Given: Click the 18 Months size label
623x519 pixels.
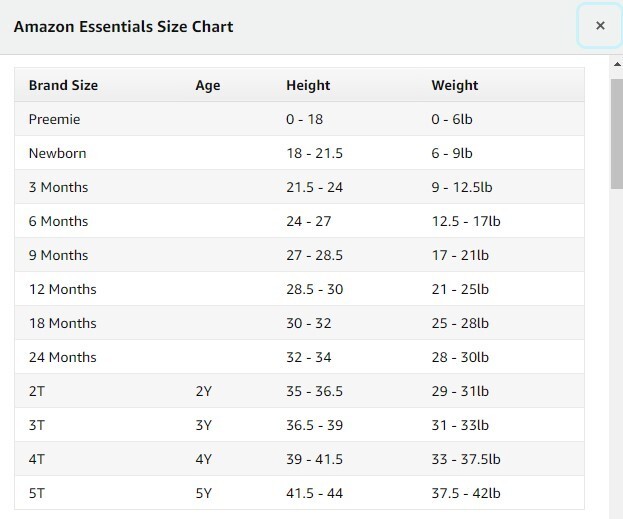Looking at the screenshot, I should tap(62, 323).
